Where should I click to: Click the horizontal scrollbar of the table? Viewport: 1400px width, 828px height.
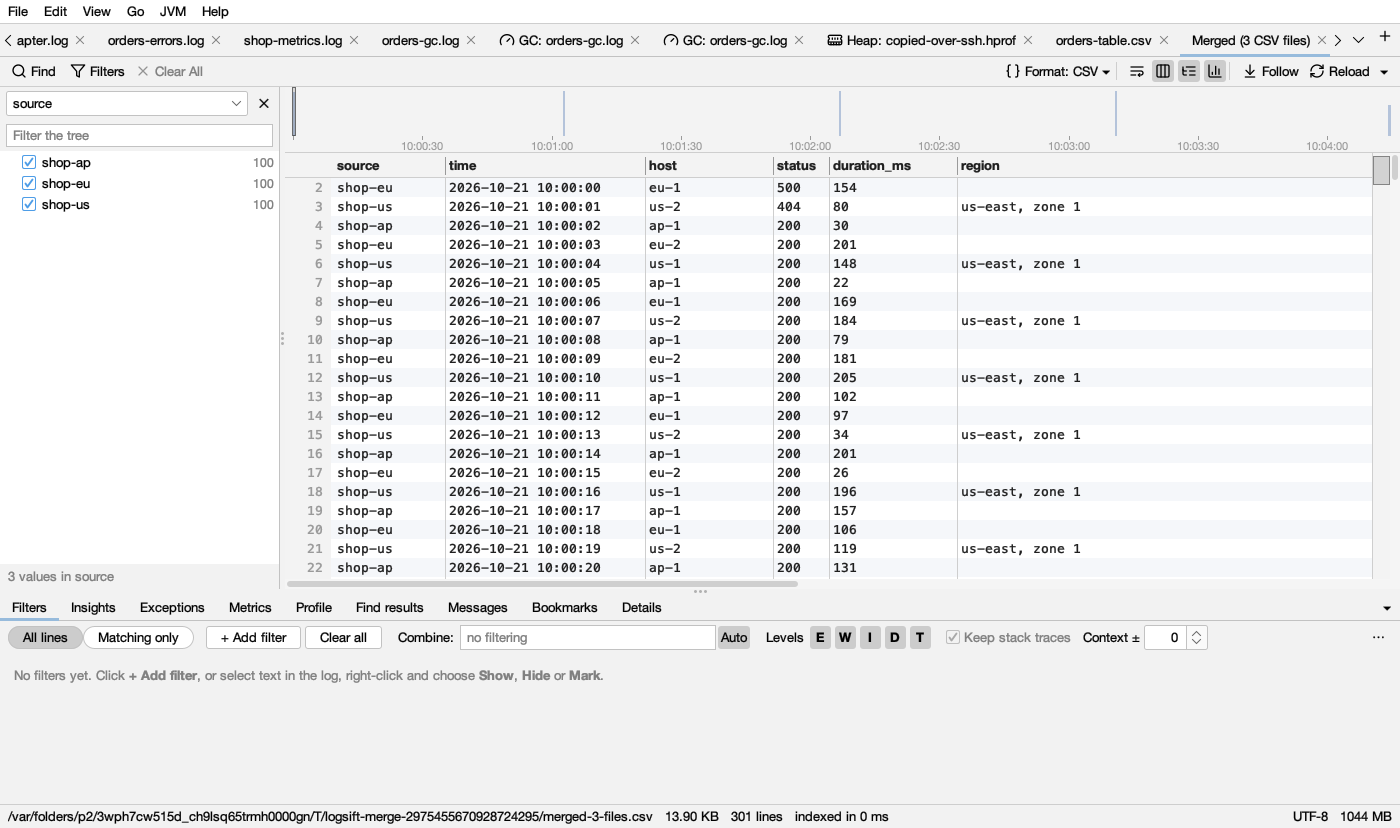[x=542, y=583]
